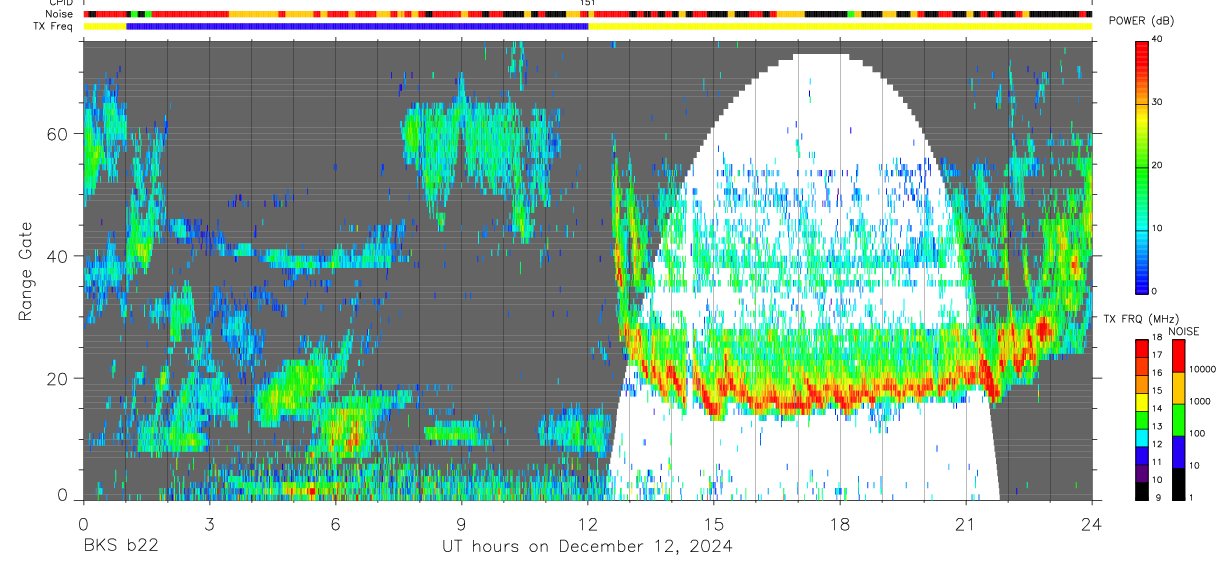The height and width of the screenshot is (567, 1228).
Task: Click the "9" tick on the UT hours axis
Action: pyautogui.click(x=462, y=522)
